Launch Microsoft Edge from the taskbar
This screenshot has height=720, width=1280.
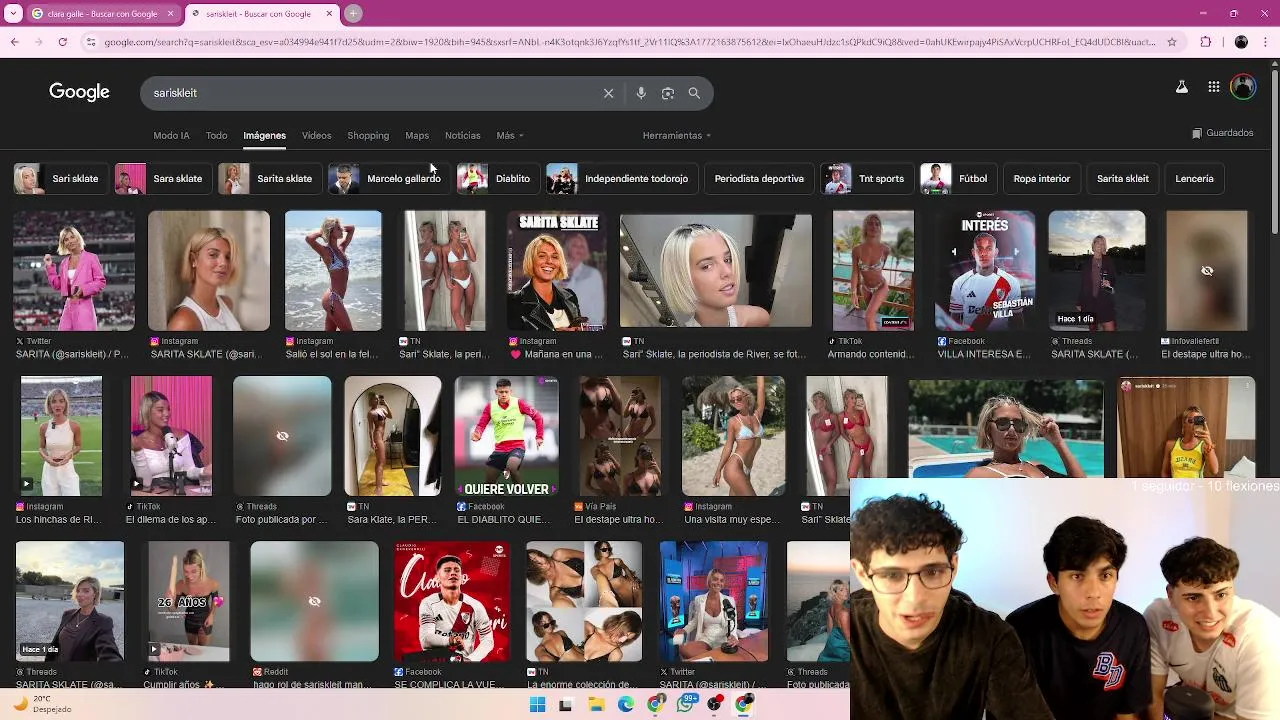click(x=626, y=705)
